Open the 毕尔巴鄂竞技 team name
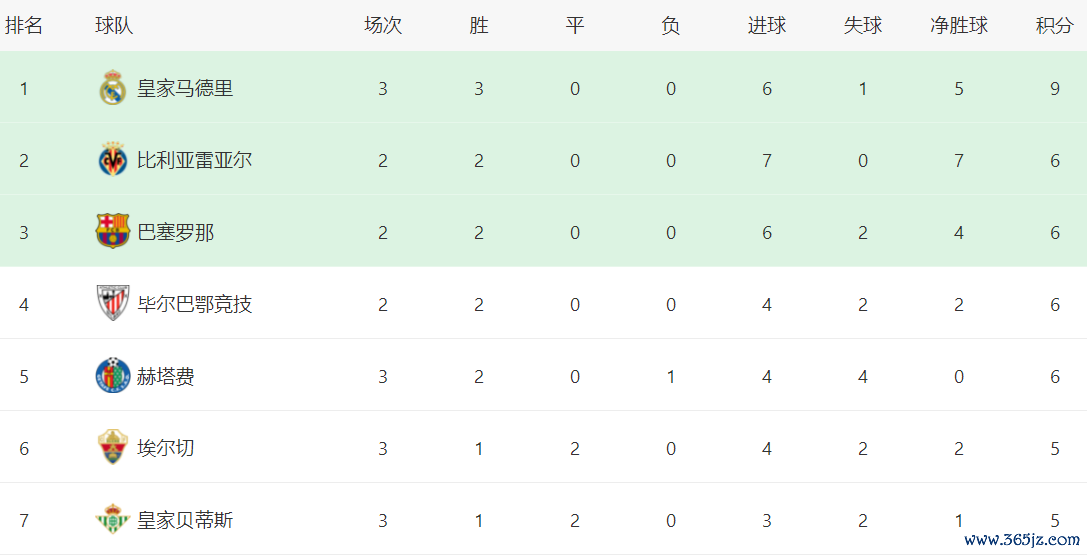1087x555 pixels. (194, 304)
